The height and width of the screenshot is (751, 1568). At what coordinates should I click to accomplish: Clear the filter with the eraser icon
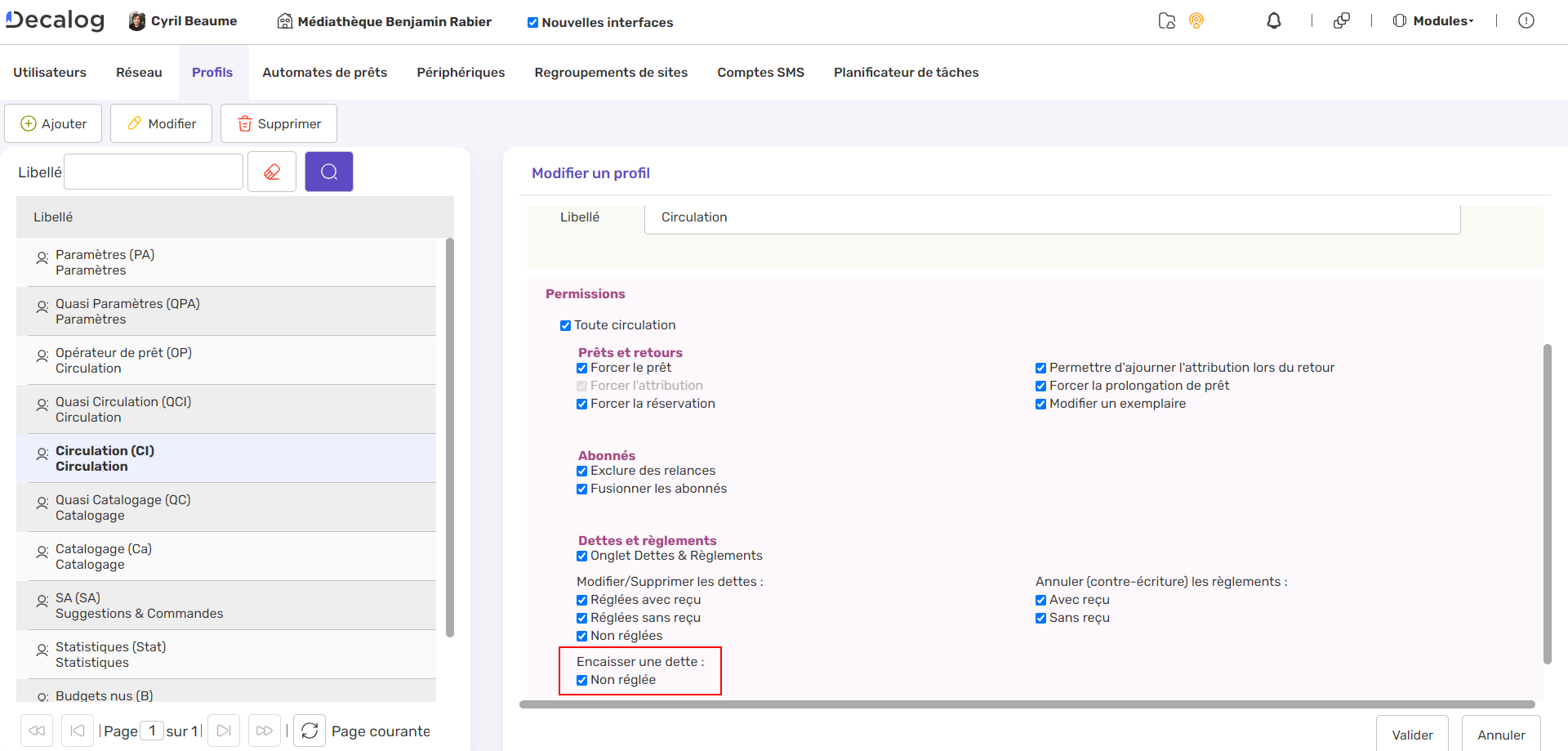point(272,172)
